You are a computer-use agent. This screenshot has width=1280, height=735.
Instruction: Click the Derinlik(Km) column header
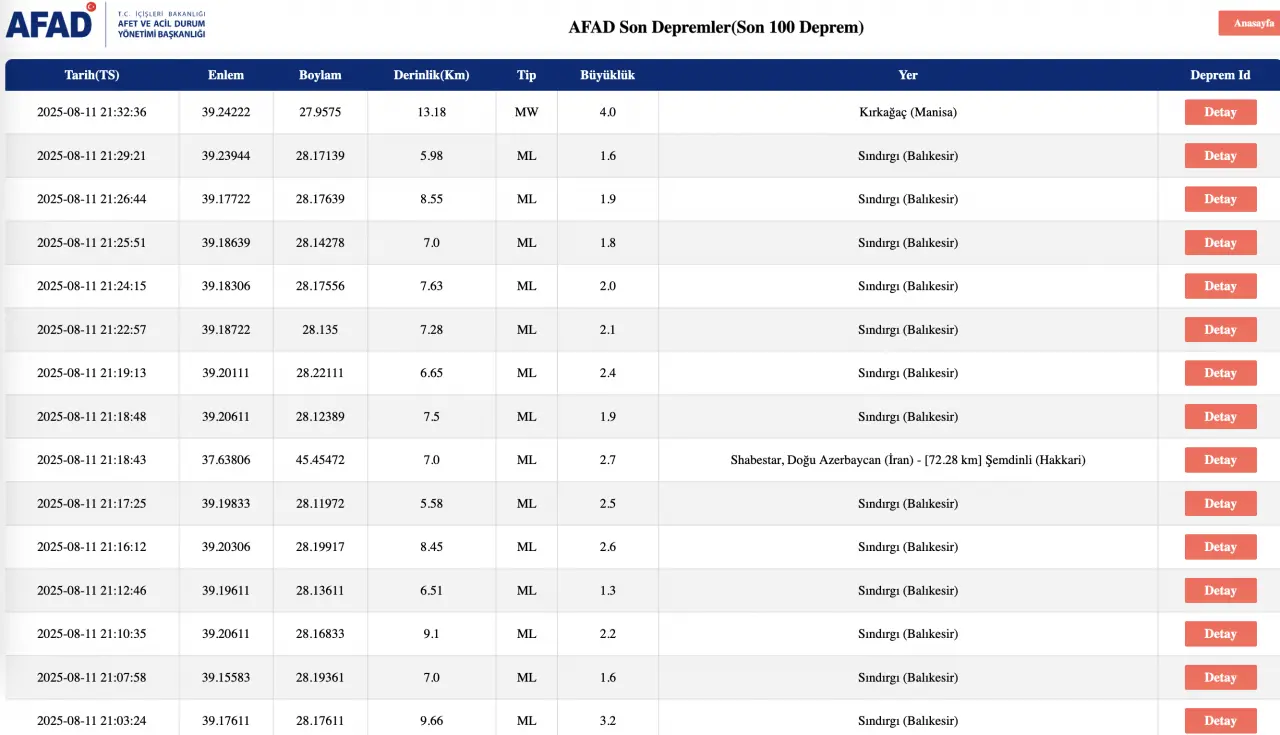[x=431, y=75]
